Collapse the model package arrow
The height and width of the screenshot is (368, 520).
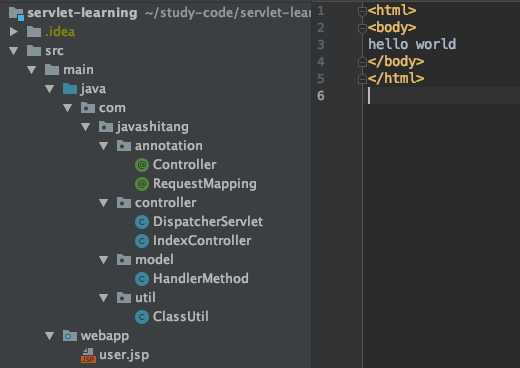pyautogui.click(x=104, y=260)
